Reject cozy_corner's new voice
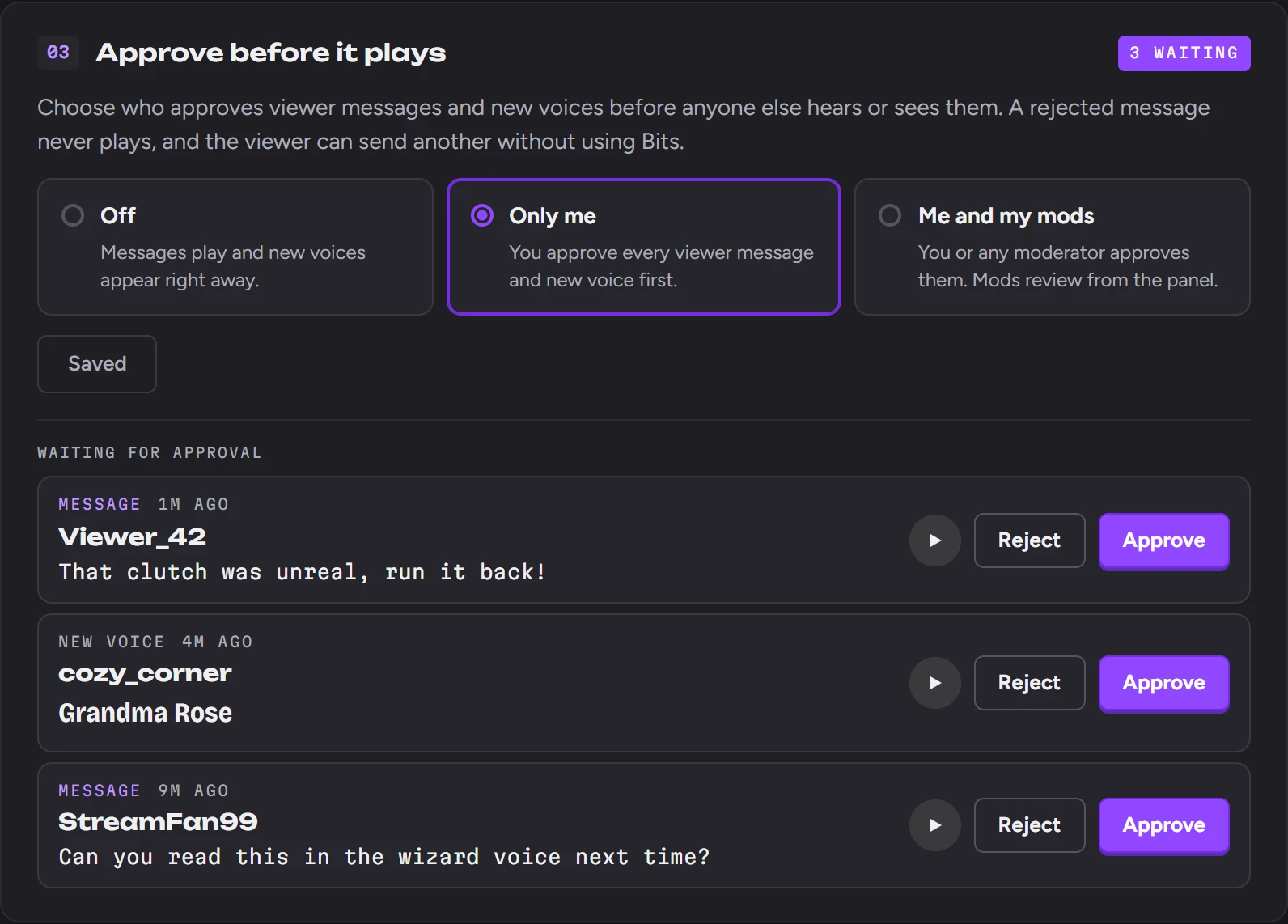1288x924 pixels. (1029, 683)
